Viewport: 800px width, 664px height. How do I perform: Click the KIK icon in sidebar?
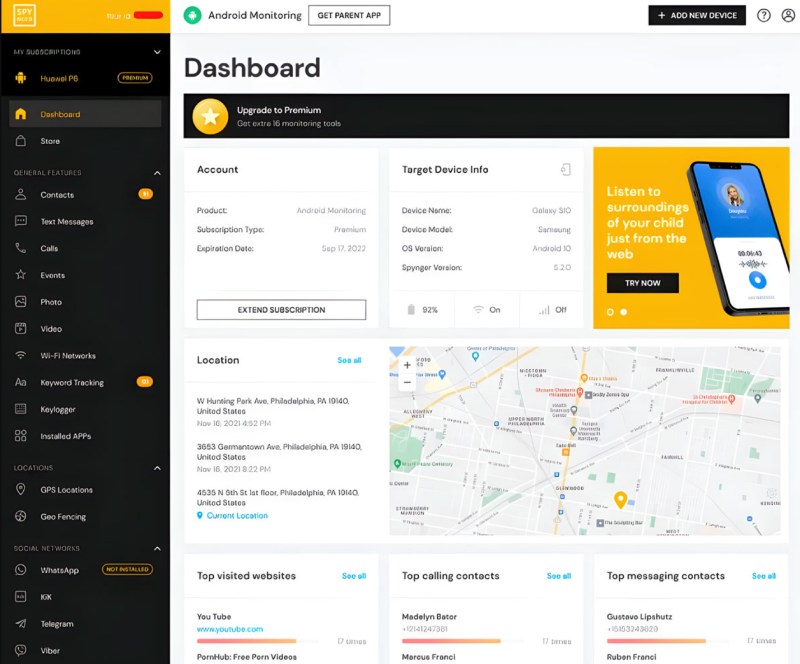point(20,597)
